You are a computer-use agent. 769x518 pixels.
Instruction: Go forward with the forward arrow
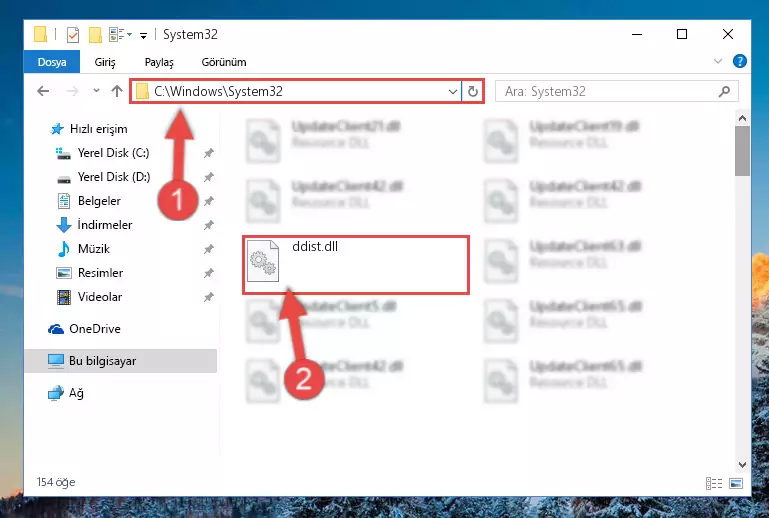tap(72, 91)
